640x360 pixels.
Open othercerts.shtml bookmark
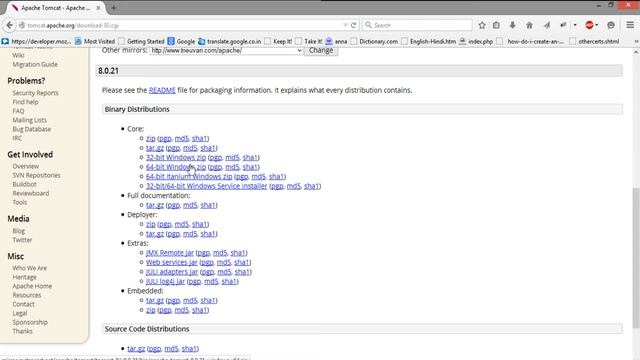coord(594,41)
